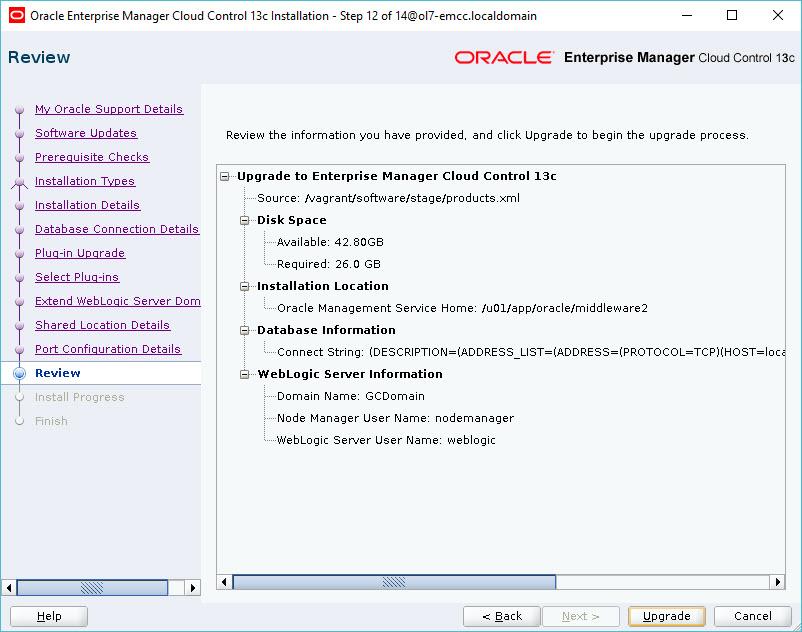Maximize the installer window
This screenshot has height=632, width=802.
click(x=732, y=15)
